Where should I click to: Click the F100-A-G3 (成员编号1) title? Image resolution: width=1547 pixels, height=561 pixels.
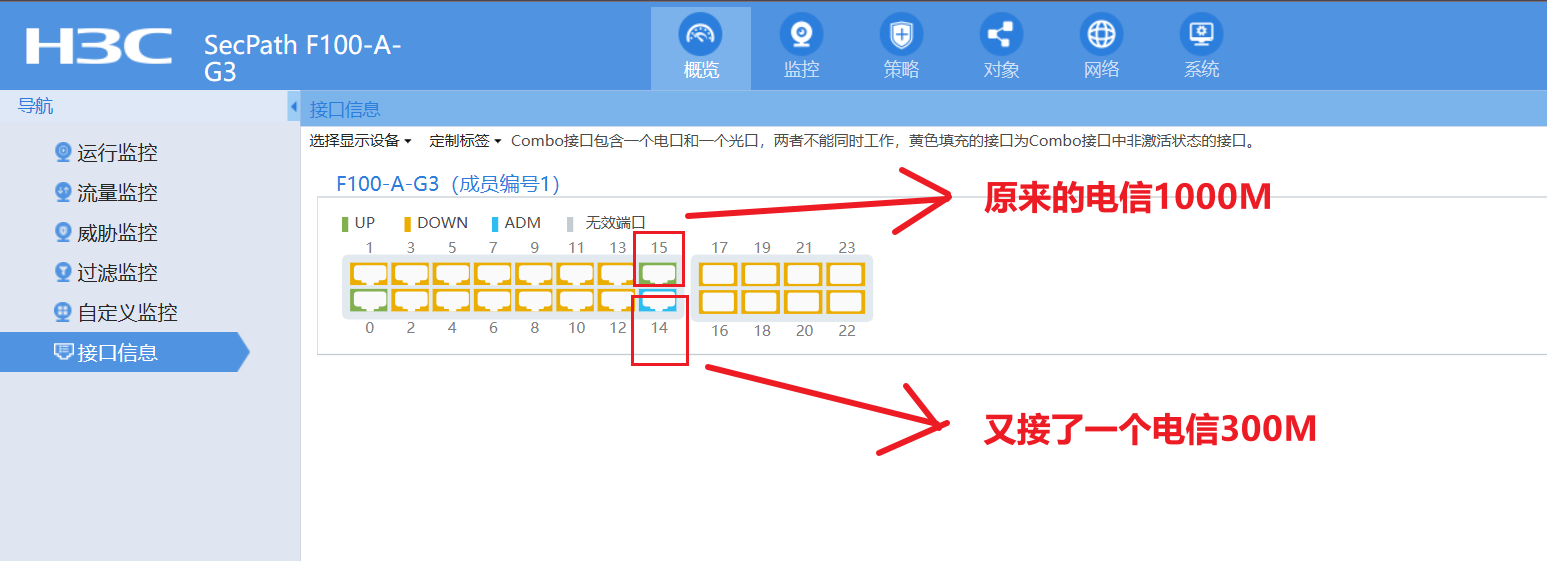[447, 184]
